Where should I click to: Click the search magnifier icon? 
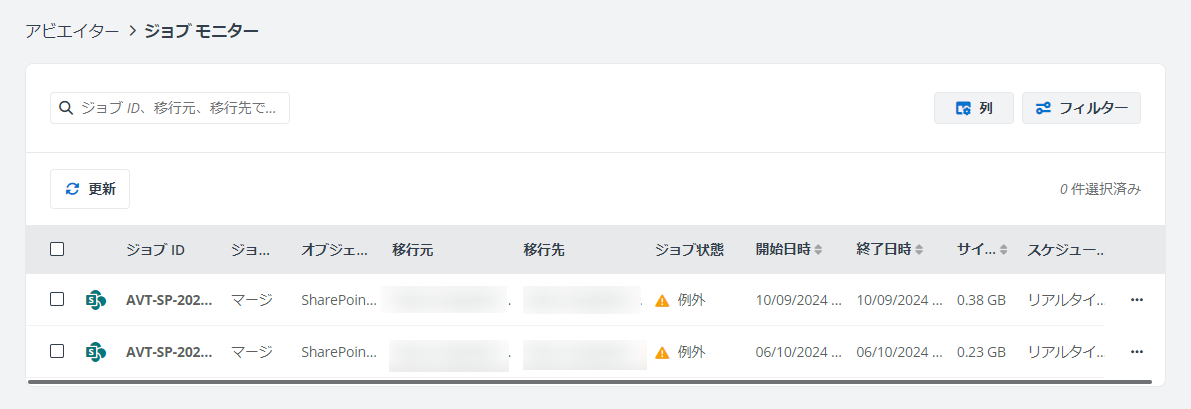66,108
